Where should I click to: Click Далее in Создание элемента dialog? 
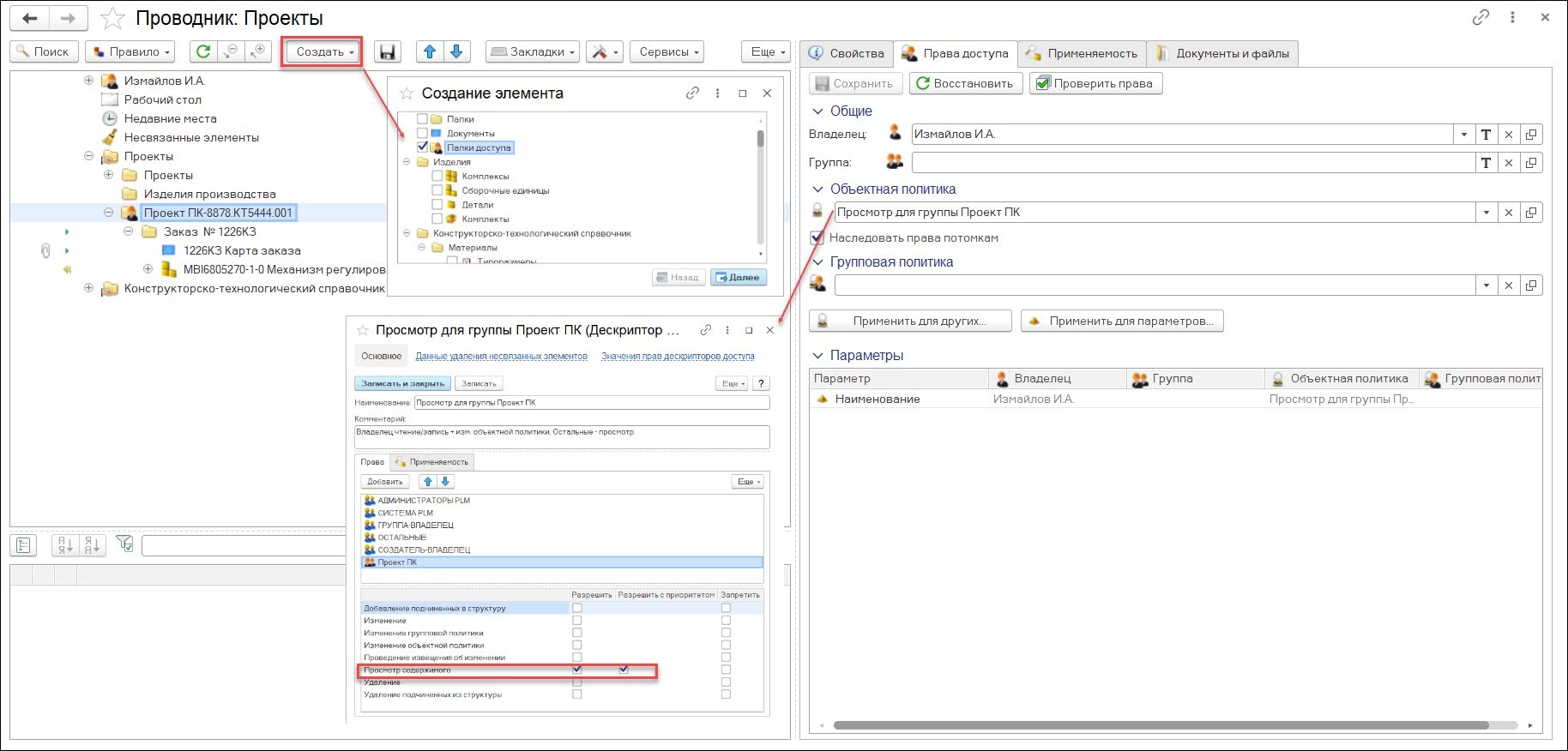pyautogui.click(x=739, y=277)
